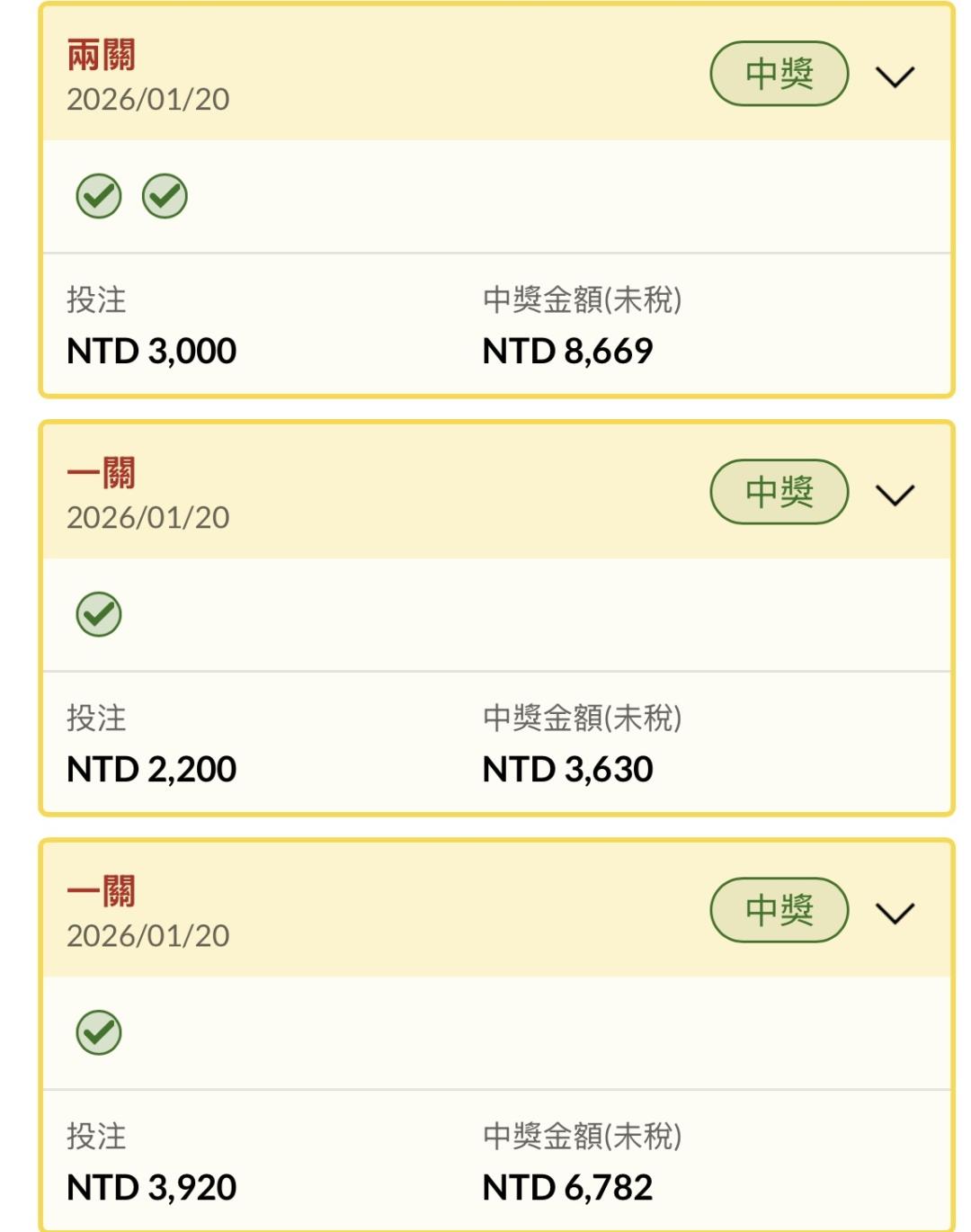
Task: Click 中獎 badge on 兩關 card
Action: click(779, 74)
